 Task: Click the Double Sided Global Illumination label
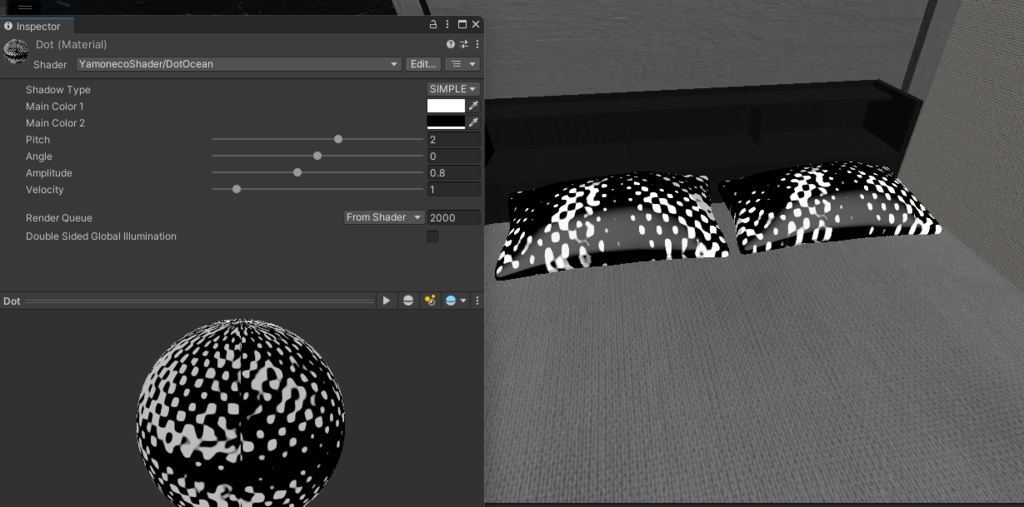(x=101, y=236)
